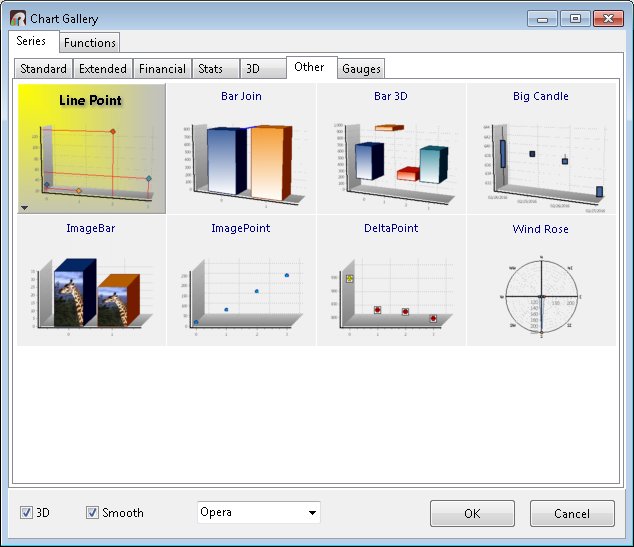Select the ImagePoint chart type
The height and width of the screenshot is (547, 634).
tap(241, 283)
